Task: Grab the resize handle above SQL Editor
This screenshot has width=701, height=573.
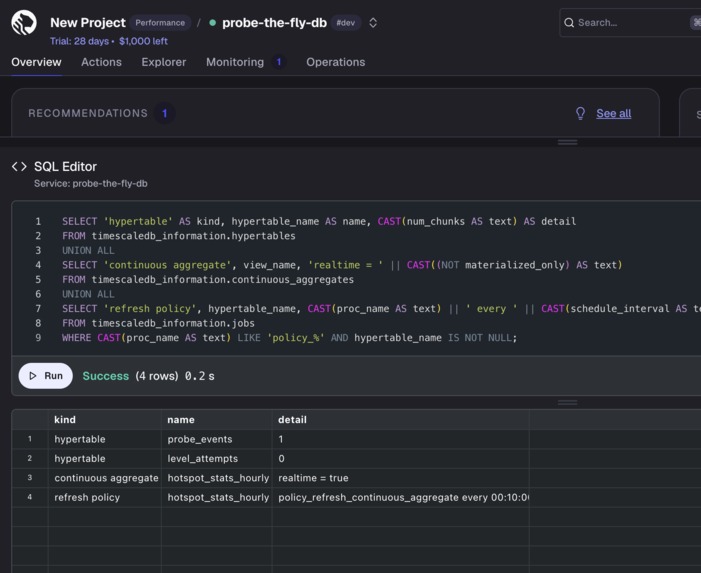Action: pos(567,142)
